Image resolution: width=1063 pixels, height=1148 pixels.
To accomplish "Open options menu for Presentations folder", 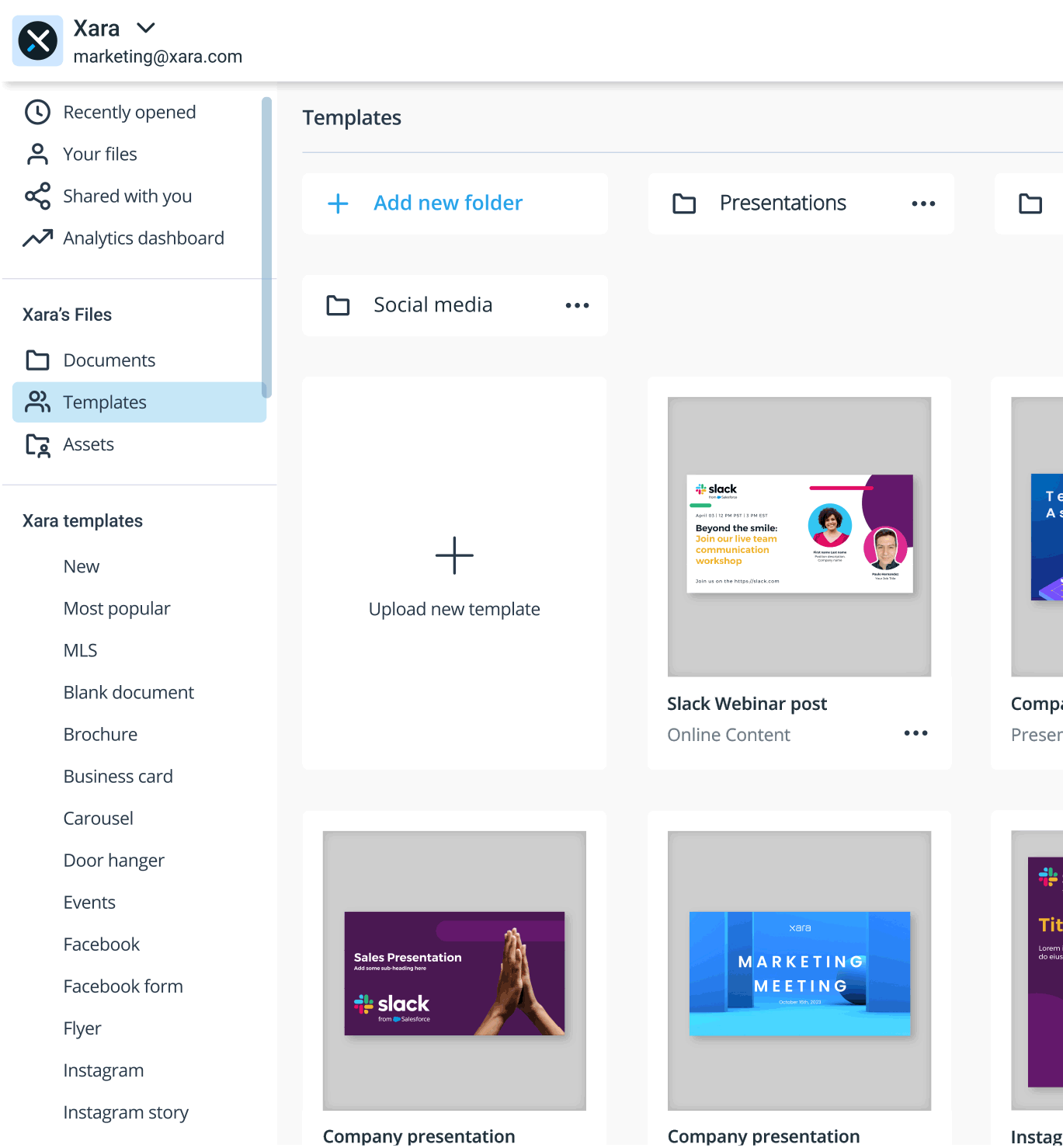I will point(922,204).
